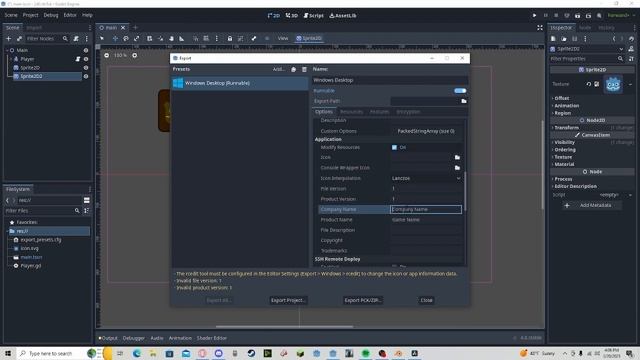This screenshot has width=640, height=360.
Task: Switch to Features tab in Export dialog
Action: pyautogui.click(x=380, y=112)
